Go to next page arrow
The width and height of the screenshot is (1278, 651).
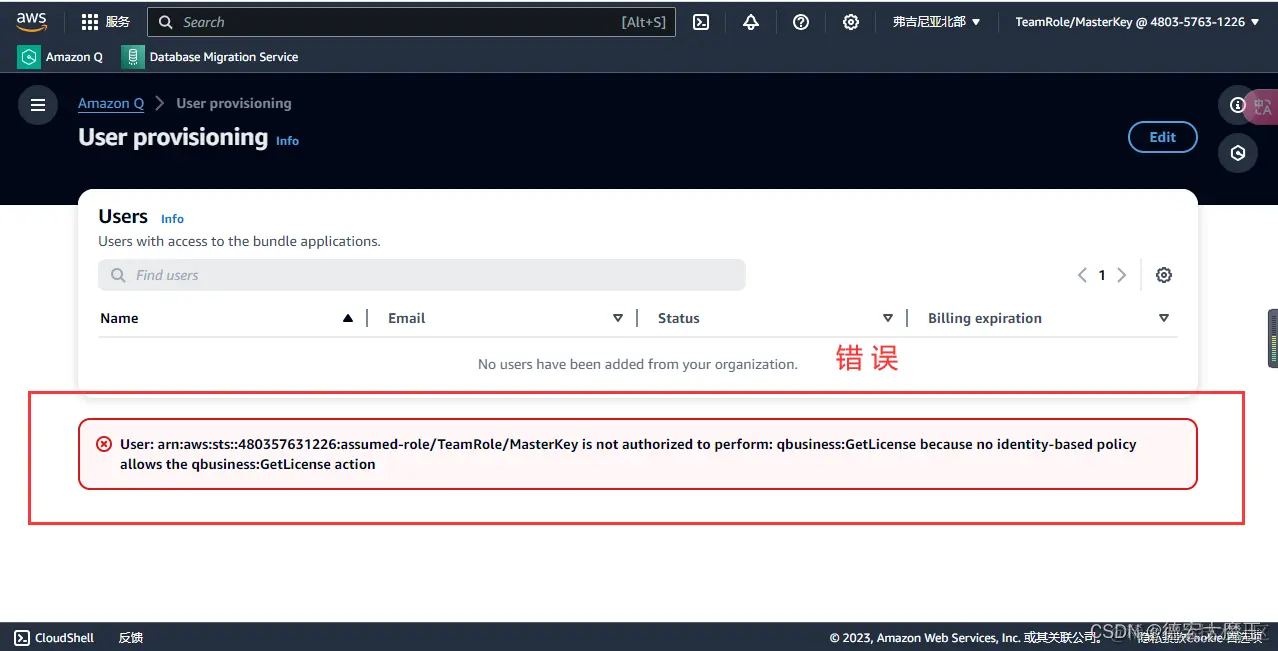tap(1121, 275)
